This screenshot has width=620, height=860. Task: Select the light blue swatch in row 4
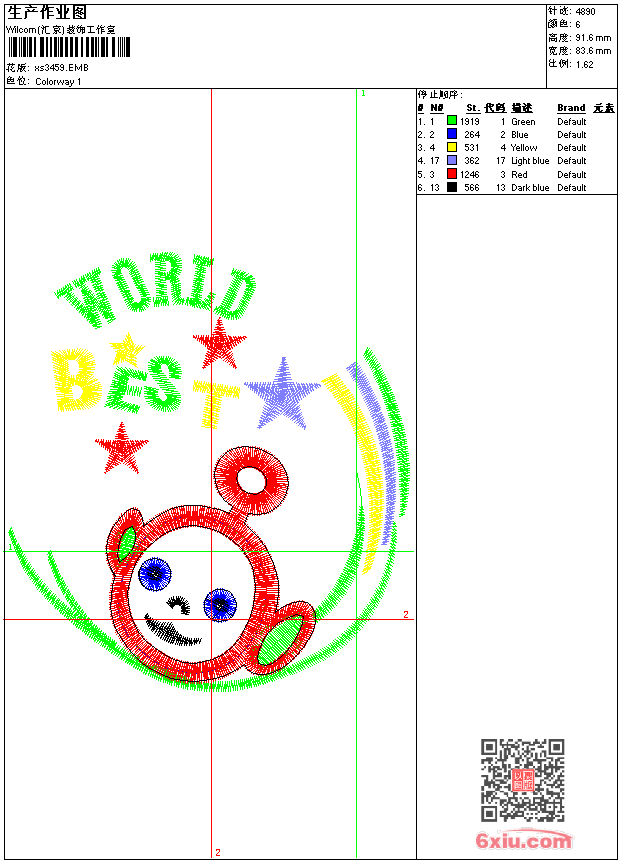(x=452, y=160)
